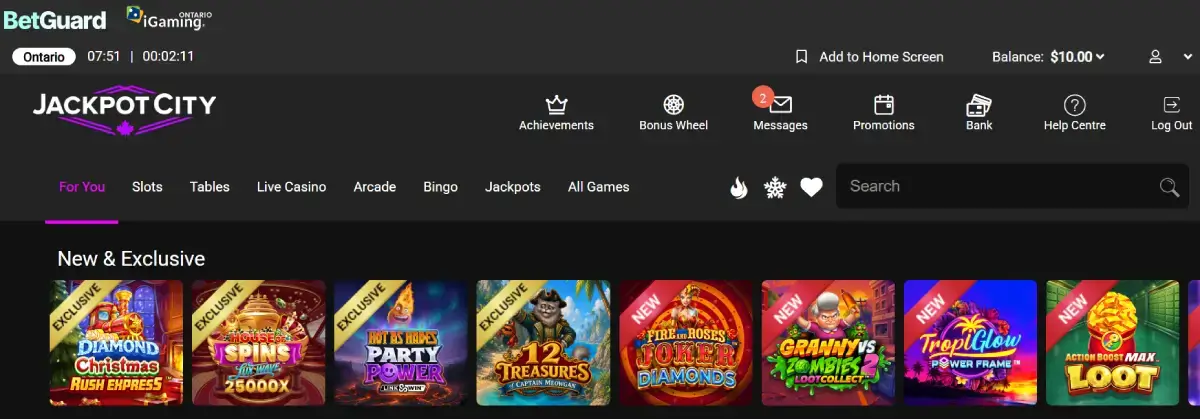Click the search magnifier icon
Image resolution: width=1200 pixels, height=419 pixels.
click(1169, 187)
